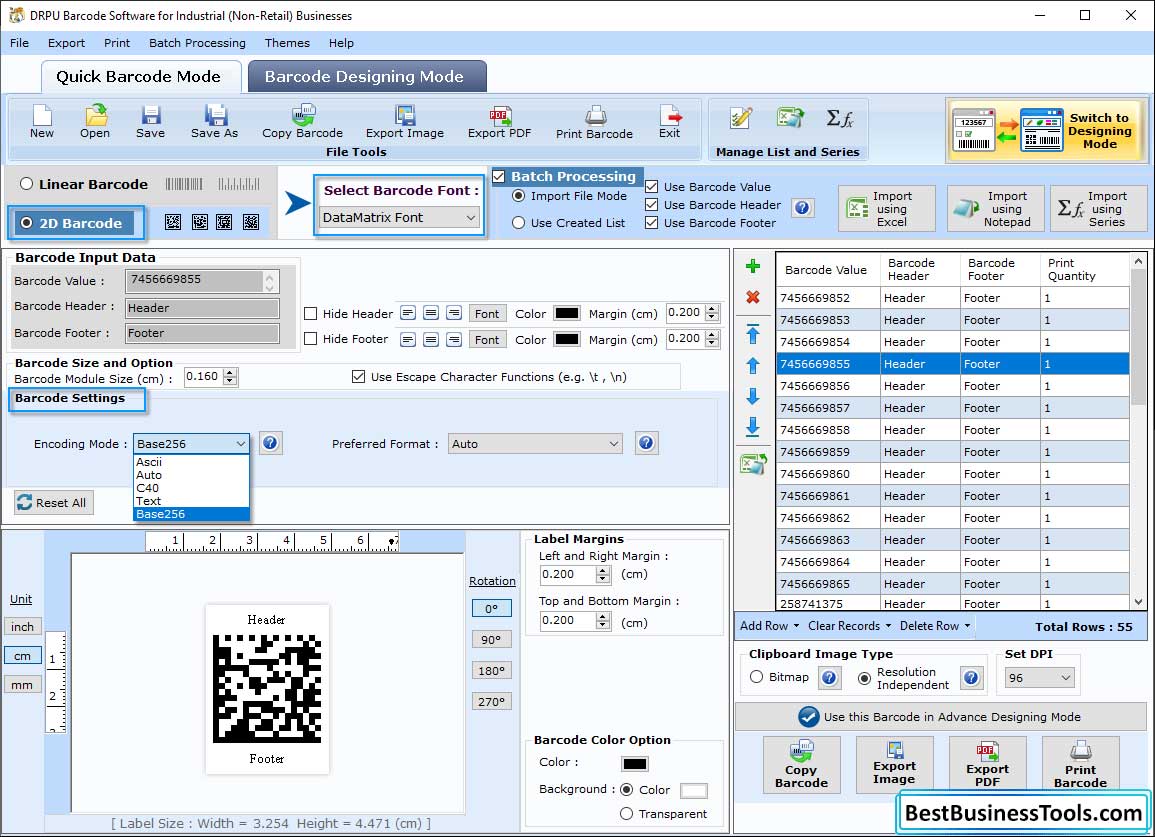Click the New file toolbar icon

(x=42, y=122)
